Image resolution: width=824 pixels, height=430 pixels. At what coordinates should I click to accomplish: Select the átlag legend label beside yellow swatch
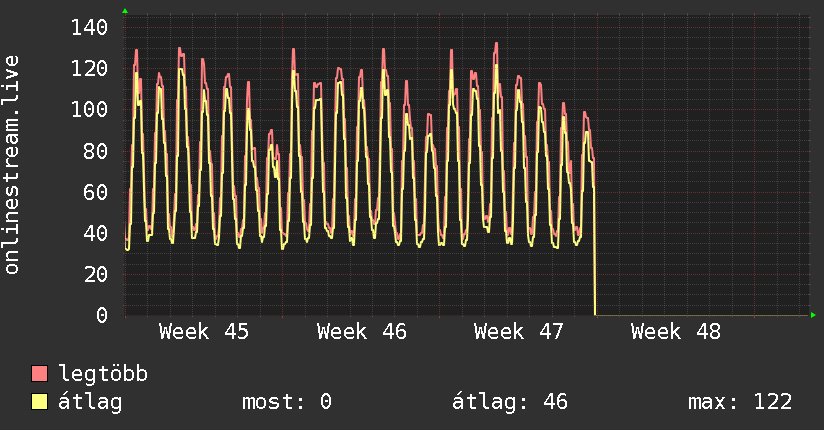[90, 402]
